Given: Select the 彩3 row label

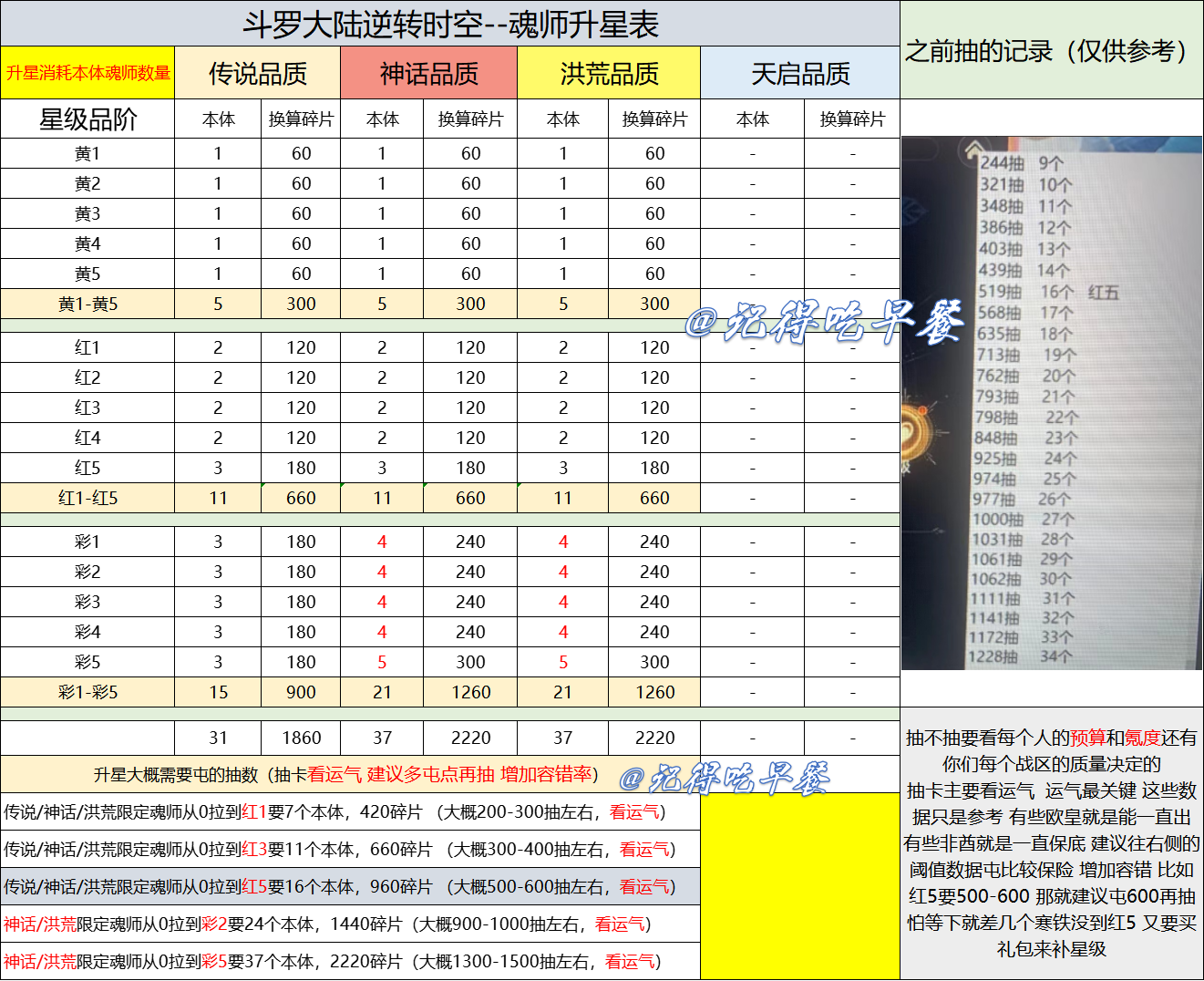Looking at the screenshot, I should tap(87, 602).
